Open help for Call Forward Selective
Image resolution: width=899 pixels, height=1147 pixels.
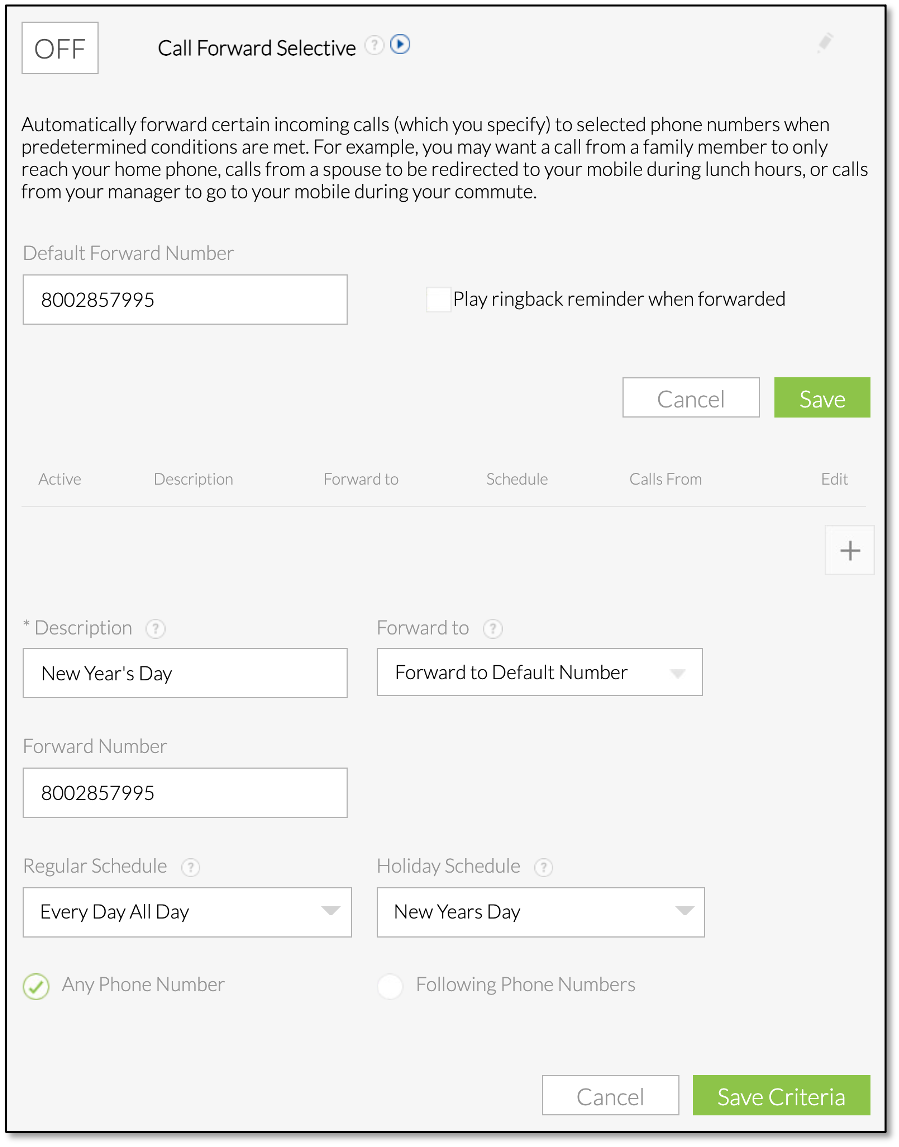374,45
